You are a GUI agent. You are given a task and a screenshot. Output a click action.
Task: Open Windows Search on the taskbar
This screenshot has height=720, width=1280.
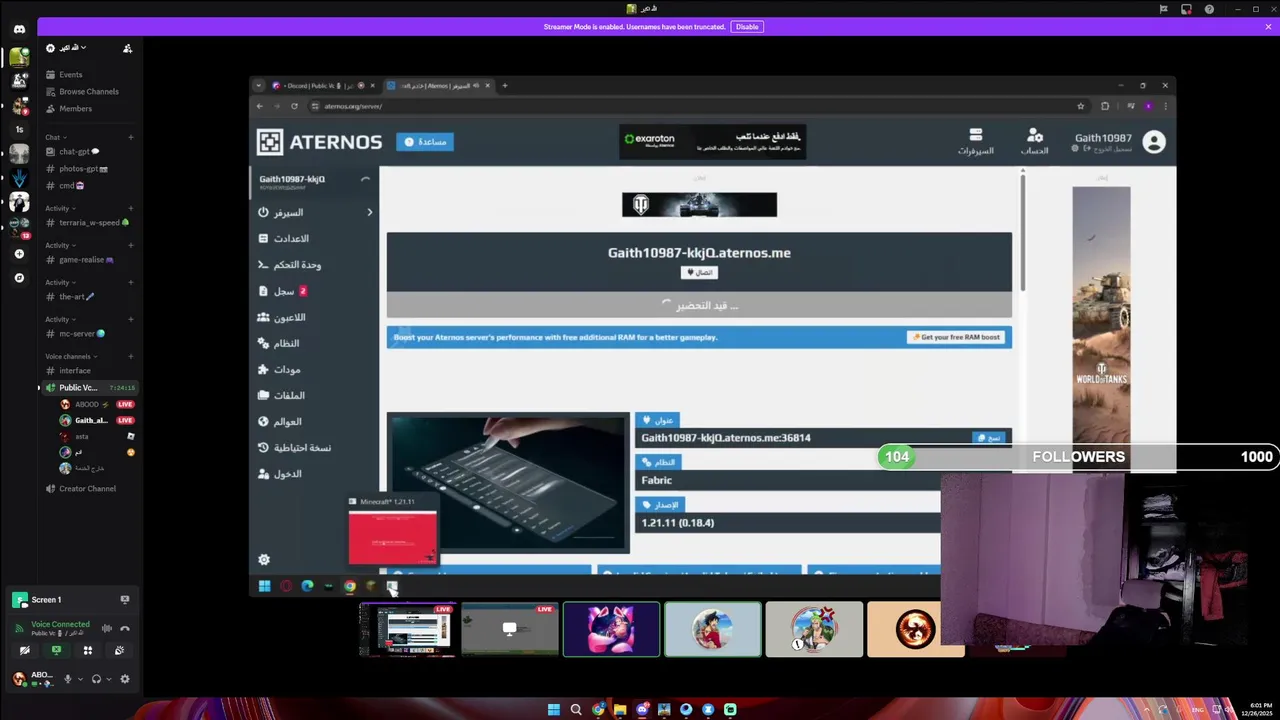(576, 710)
